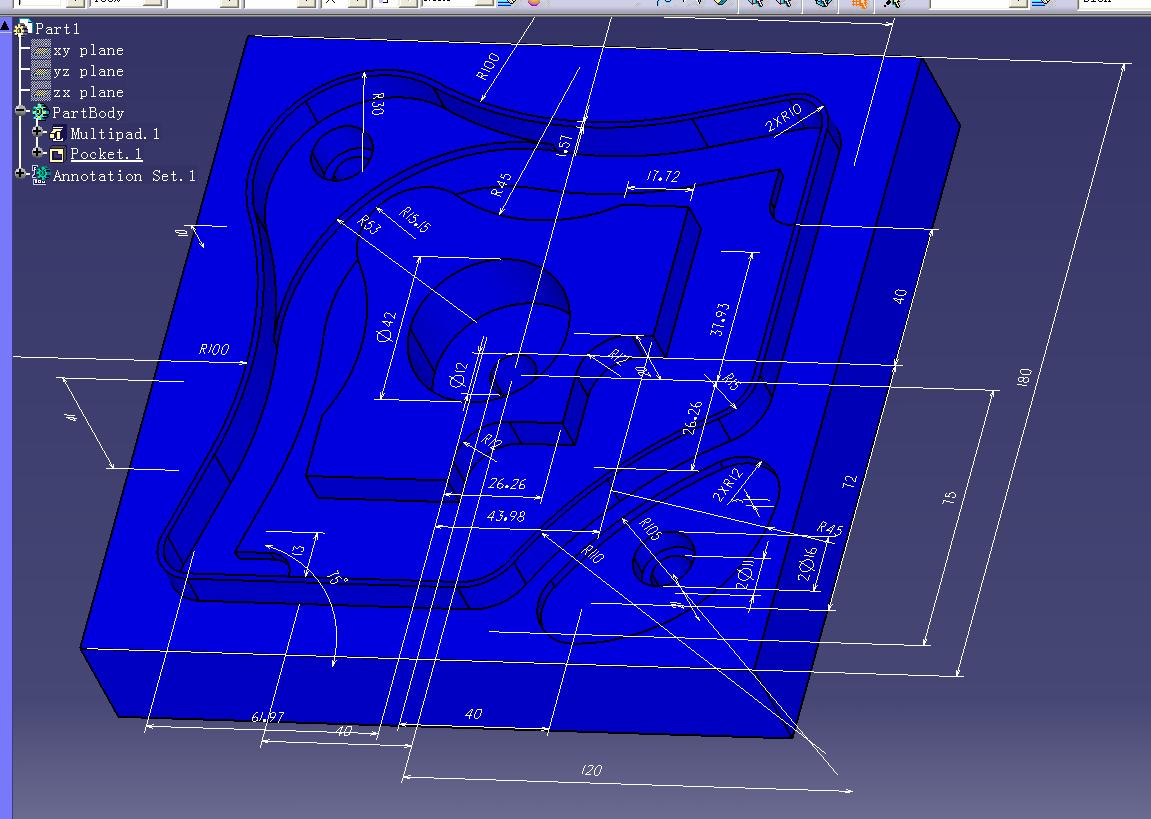Select the 75 dimension annotation
The height and width of the screenshot is (819, 1151).
coord(949,497)
